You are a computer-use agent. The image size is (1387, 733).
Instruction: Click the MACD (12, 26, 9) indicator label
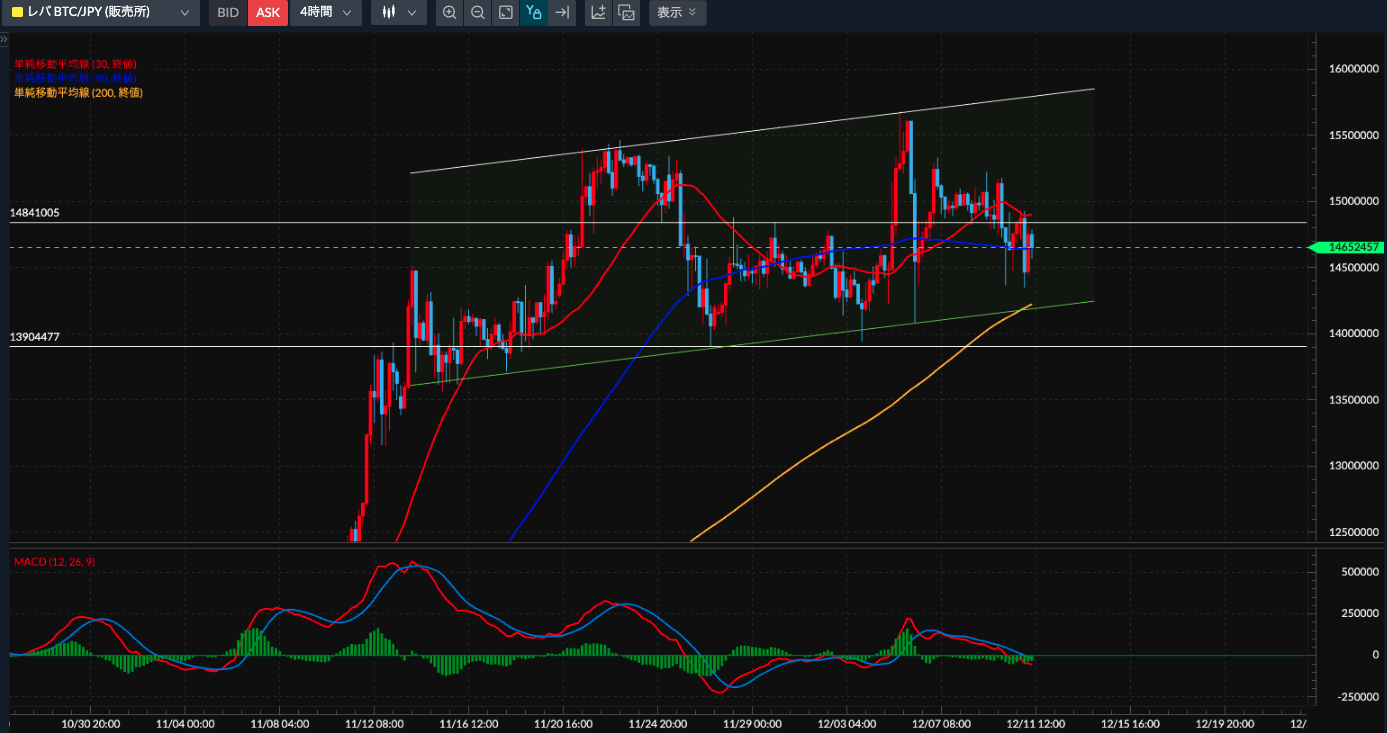(55, 562)
